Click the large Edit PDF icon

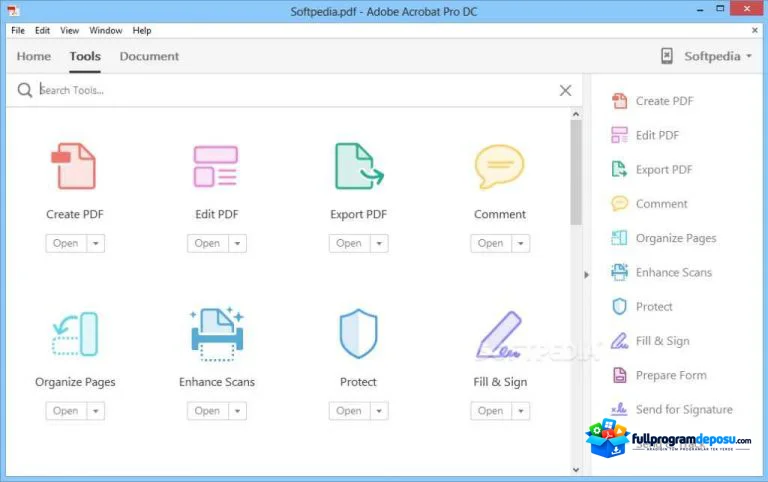tap(216, 166)
